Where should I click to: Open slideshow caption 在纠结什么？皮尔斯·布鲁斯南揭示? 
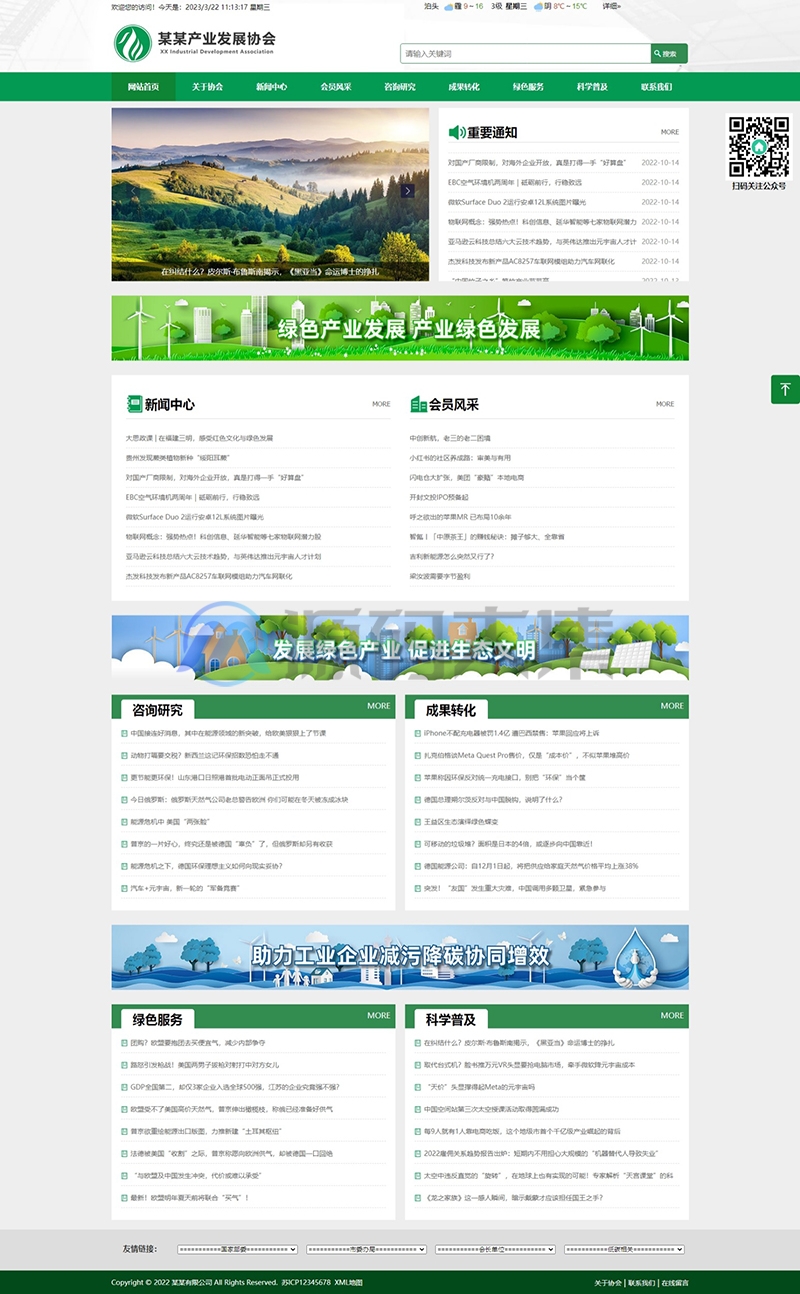(x=270, y=271)
